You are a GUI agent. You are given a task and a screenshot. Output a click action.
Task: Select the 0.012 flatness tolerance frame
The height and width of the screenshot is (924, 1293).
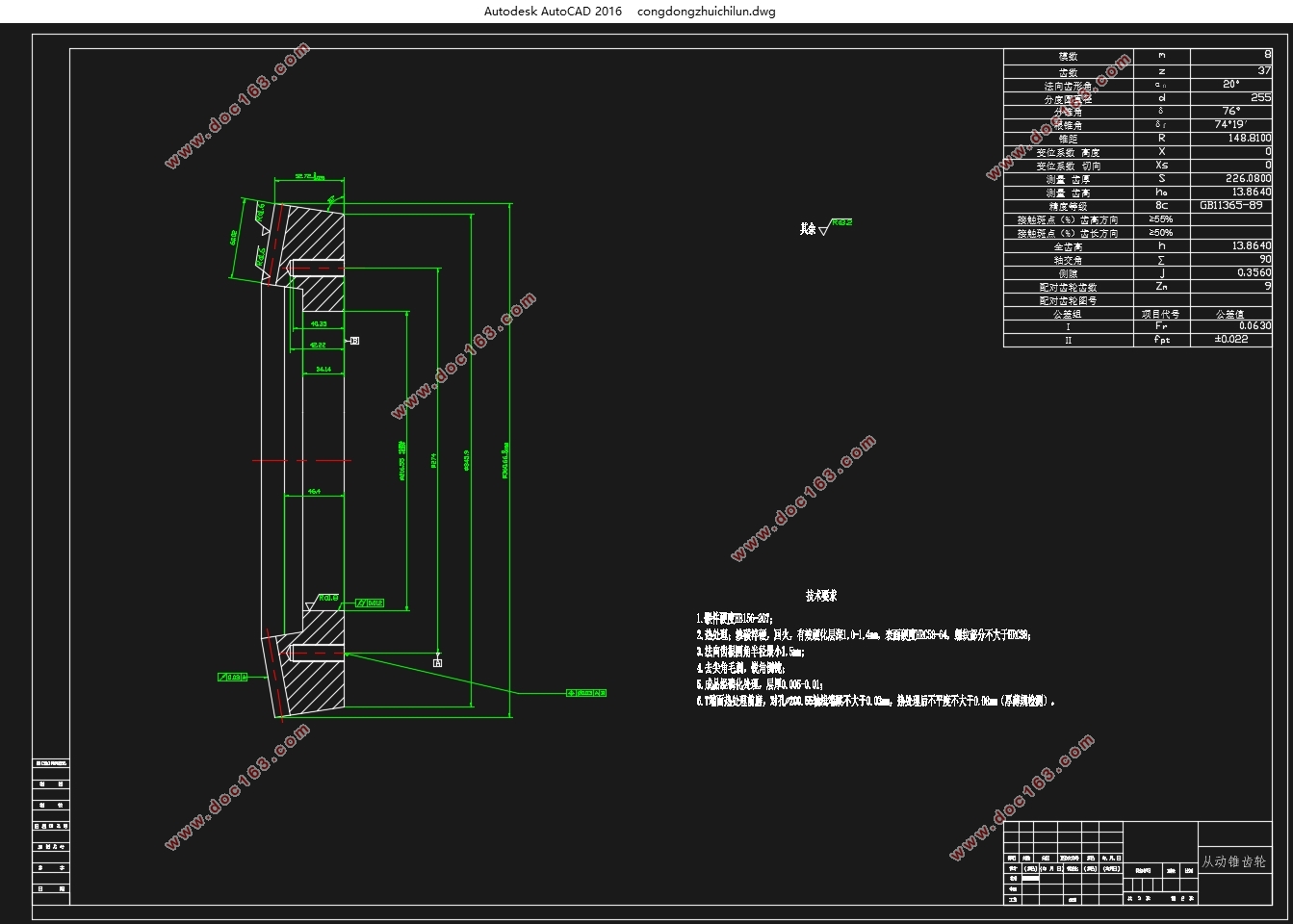pyautogui.click(x=370, y=603)
